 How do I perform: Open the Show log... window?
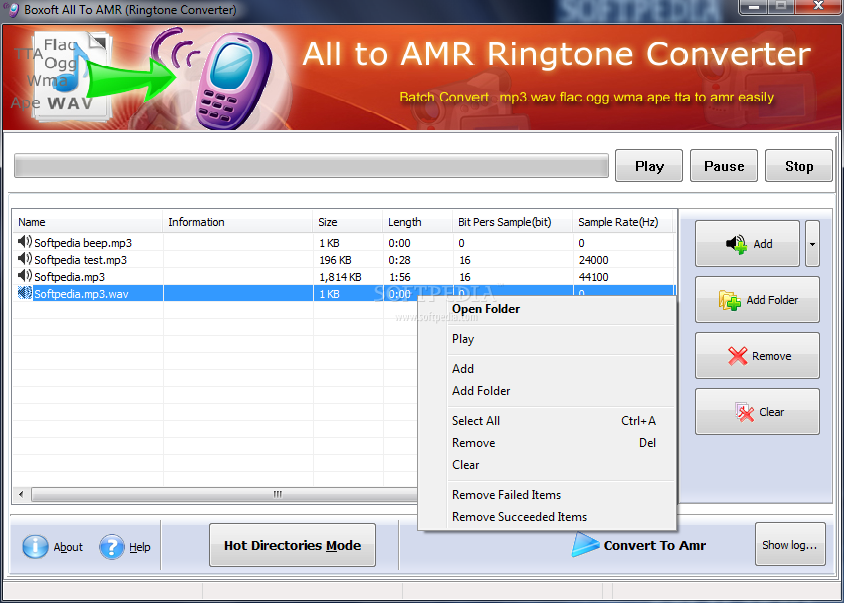[x=790, y=544]
